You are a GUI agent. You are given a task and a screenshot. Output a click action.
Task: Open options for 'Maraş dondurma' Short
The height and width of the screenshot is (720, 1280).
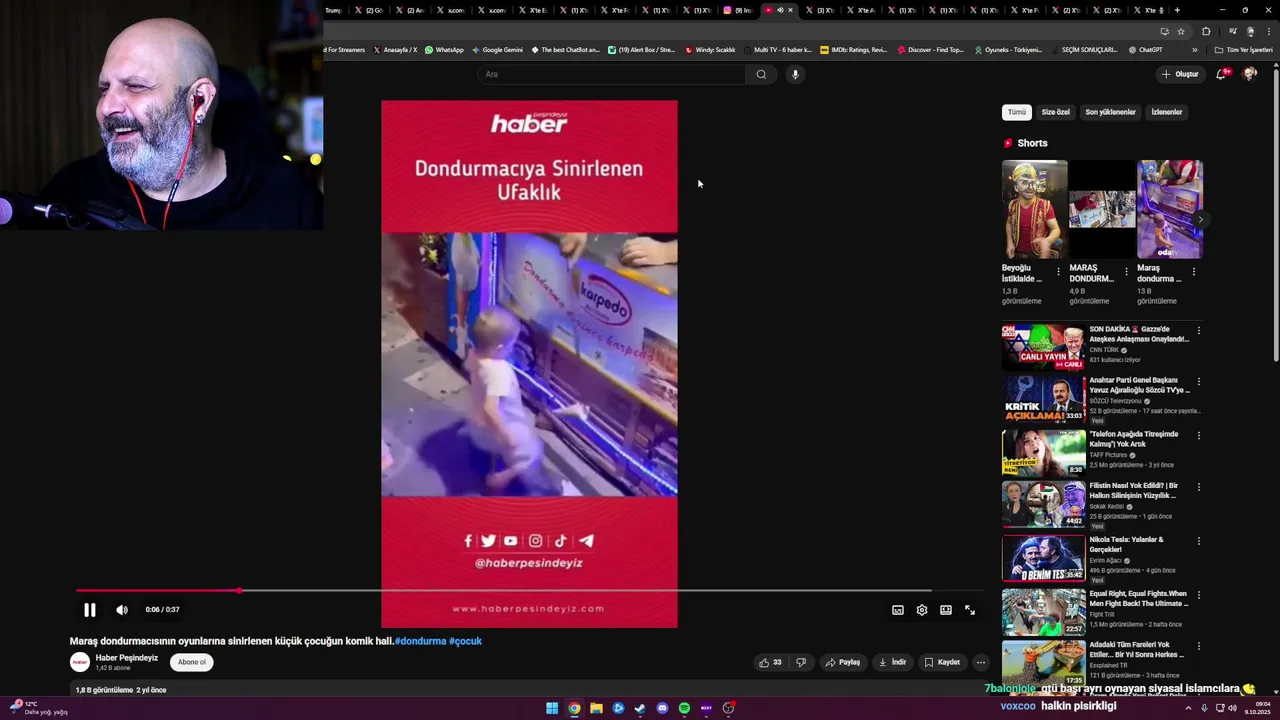(x=1193, y=272)
